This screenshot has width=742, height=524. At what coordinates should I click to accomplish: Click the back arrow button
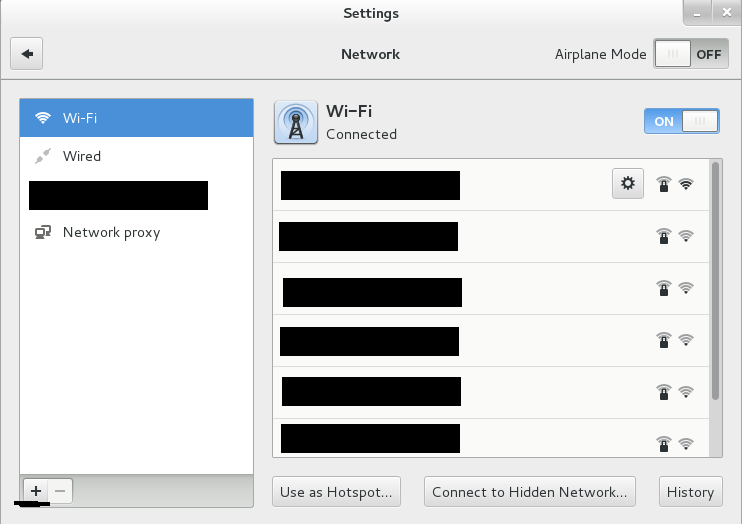(x=27, y=53)
